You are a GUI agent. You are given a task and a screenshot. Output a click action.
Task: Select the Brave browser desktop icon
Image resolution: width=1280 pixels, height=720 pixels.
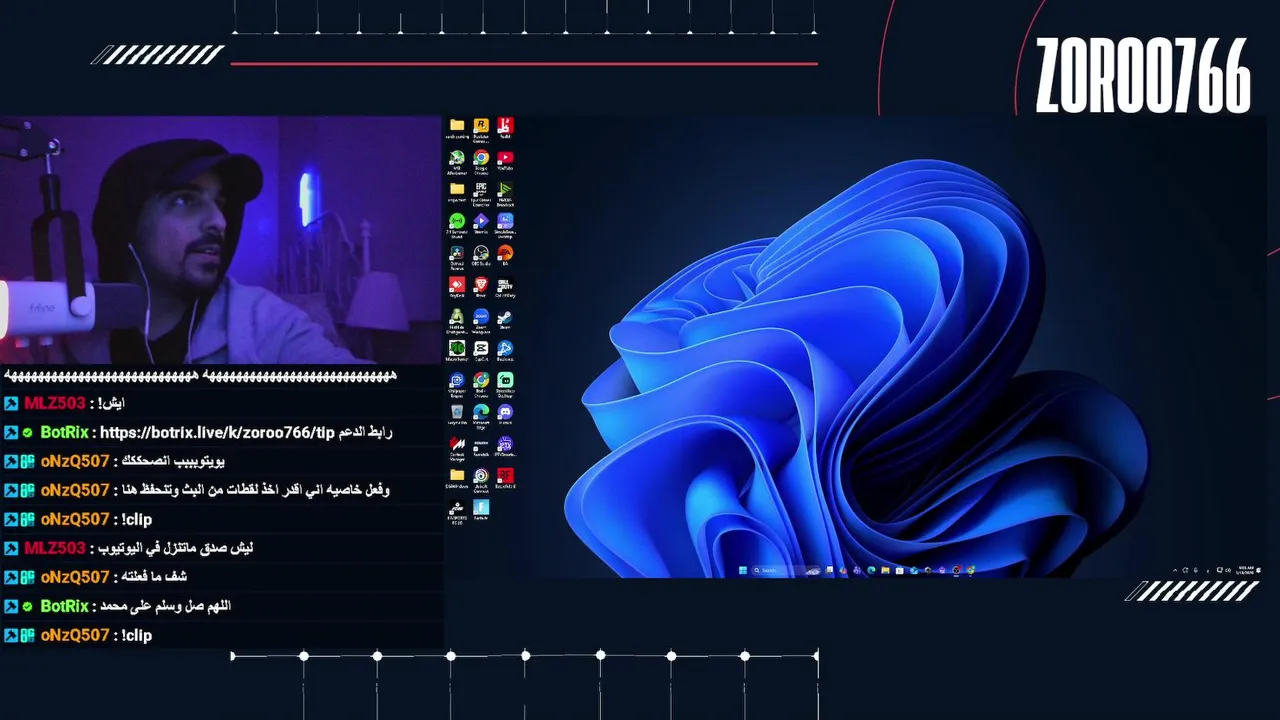[x=481, y=288]
